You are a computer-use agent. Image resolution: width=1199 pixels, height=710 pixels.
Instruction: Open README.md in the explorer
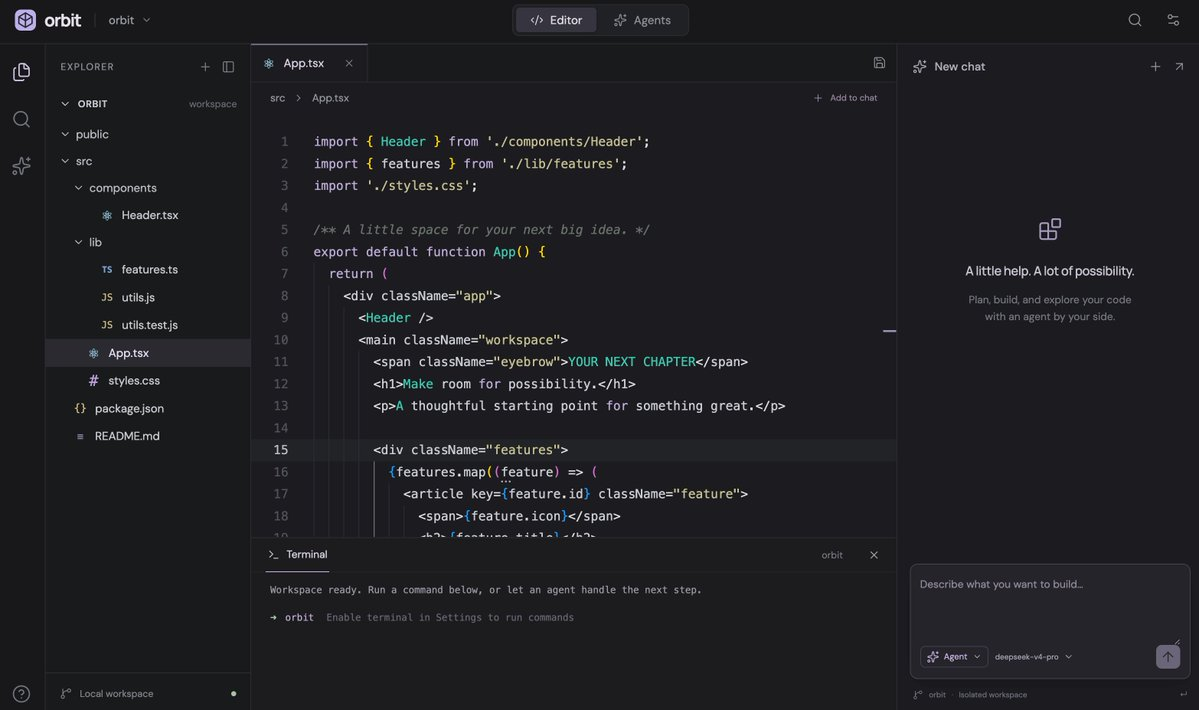(x=148, y=436)
